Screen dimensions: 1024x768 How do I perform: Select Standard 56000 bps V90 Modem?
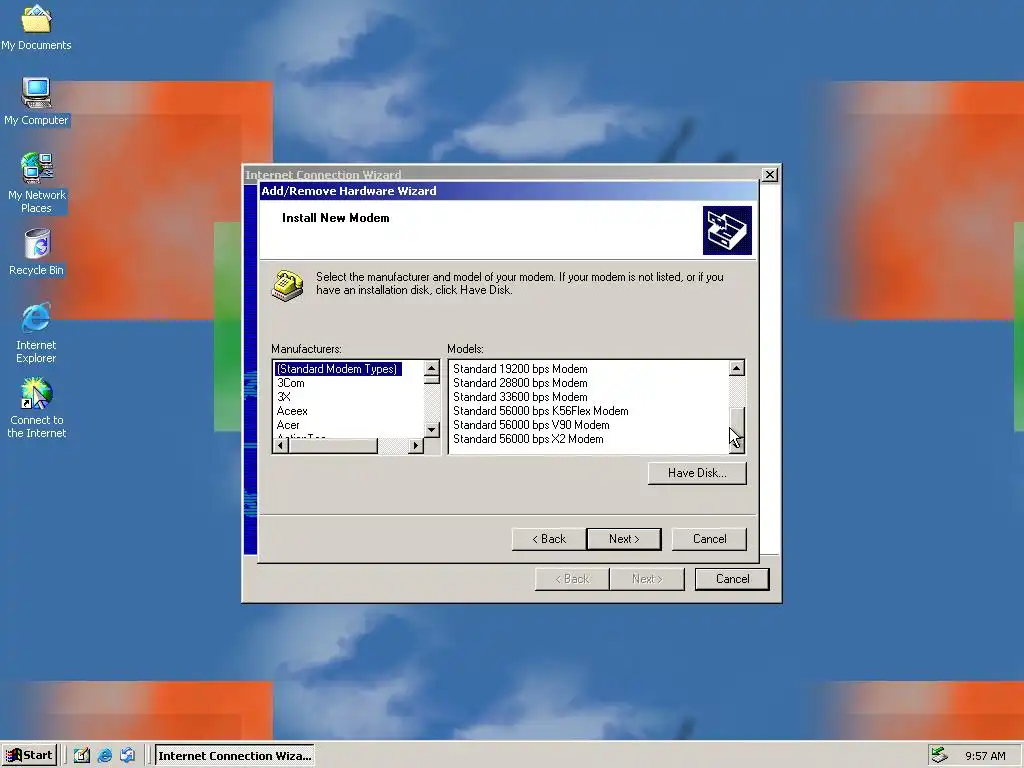(x=531, y=425)
